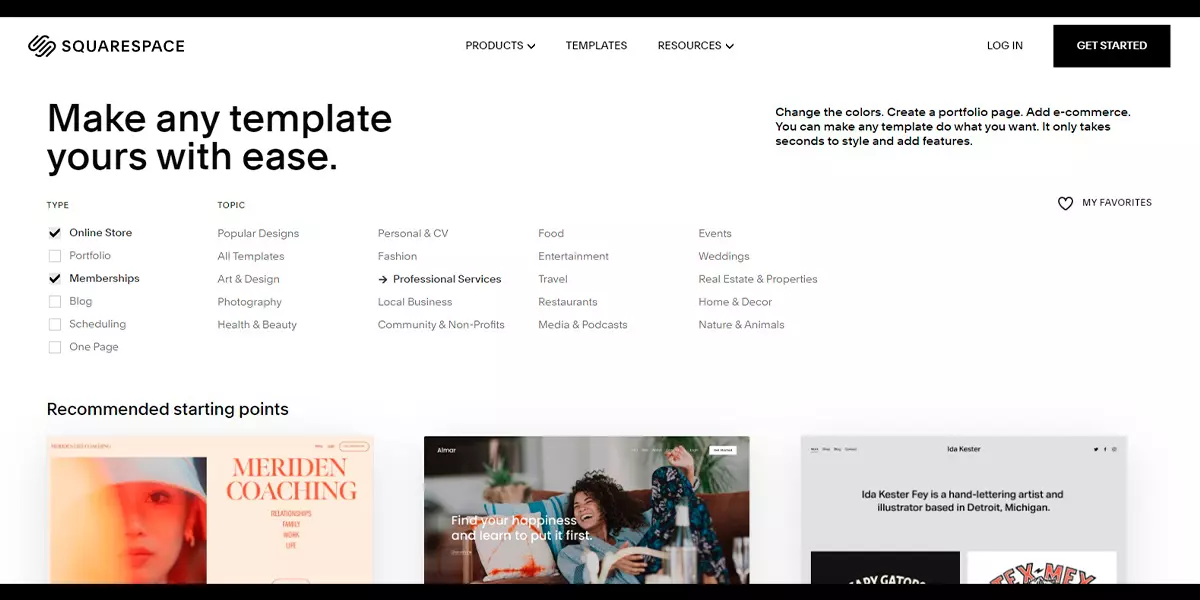Select the Events topic
Image resolution: width=1200 pixels, height=600 pixels.
pyautogui.click(x=715, y=233)
